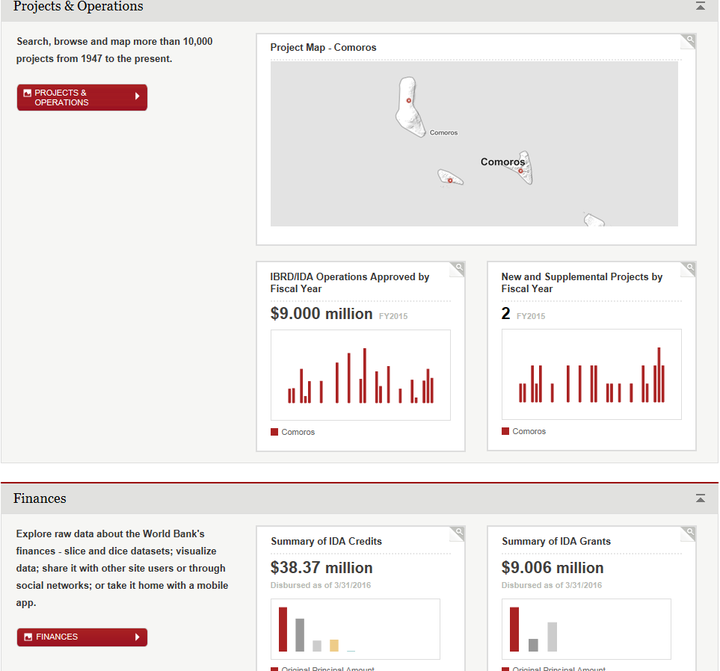Open the Finances red button

(82, 637)
